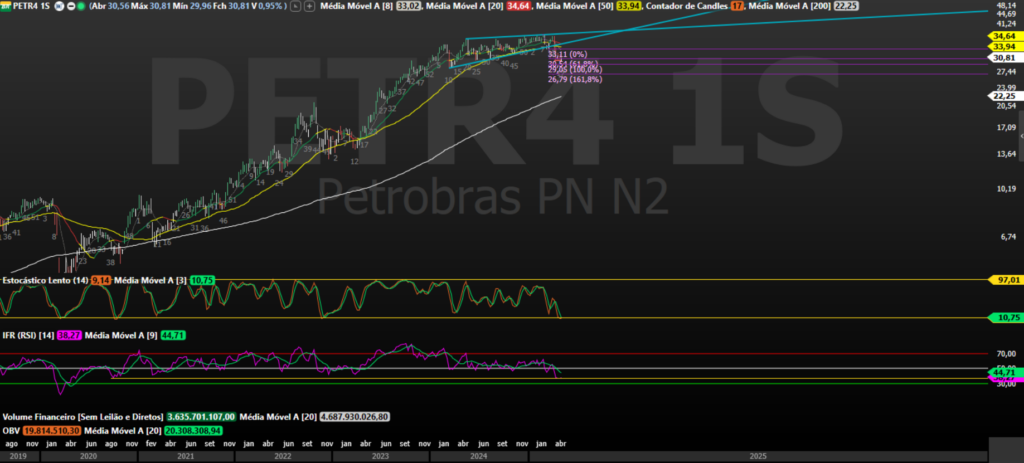Screen dimensions: 1024x463
Task: Click the IFR (RSI) [14] indicator label
Action: coord(28,335)
